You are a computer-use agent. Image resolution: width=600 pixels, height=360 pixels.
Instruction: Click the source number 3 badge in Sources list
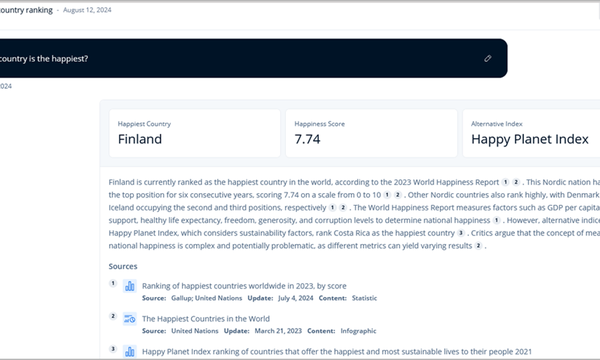(x=113, y=349)
